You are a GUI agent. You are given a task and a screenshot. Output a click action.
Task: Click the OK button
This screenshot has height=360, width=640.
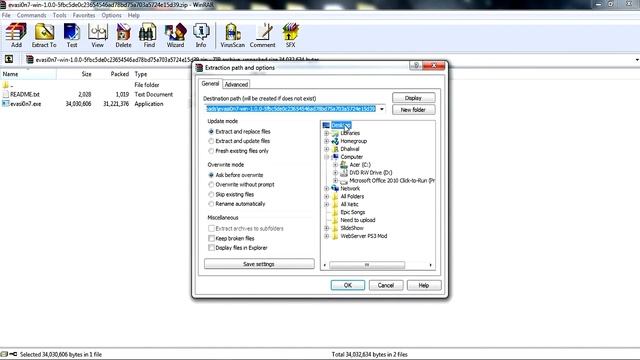348,285
